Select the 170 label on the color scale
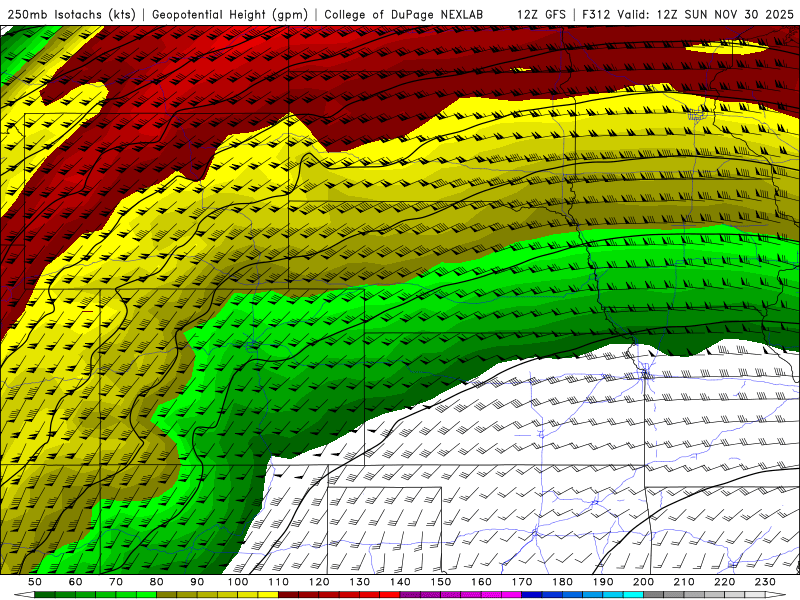This screenshot has width=800, height=600. (x=522, y=582)
